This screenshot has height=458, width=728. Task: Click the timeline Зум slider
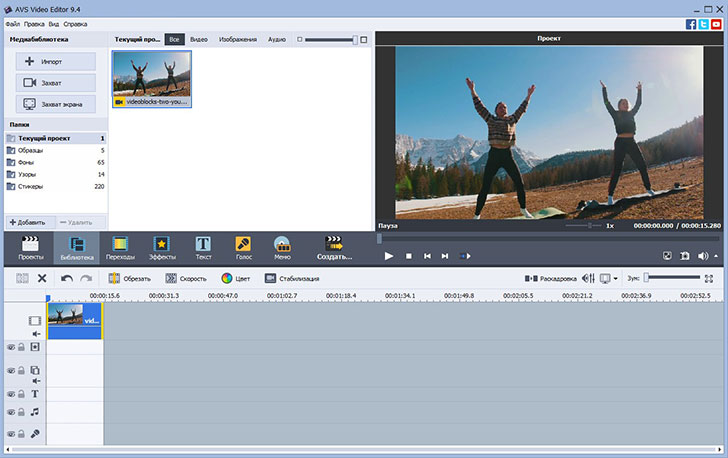671,277
